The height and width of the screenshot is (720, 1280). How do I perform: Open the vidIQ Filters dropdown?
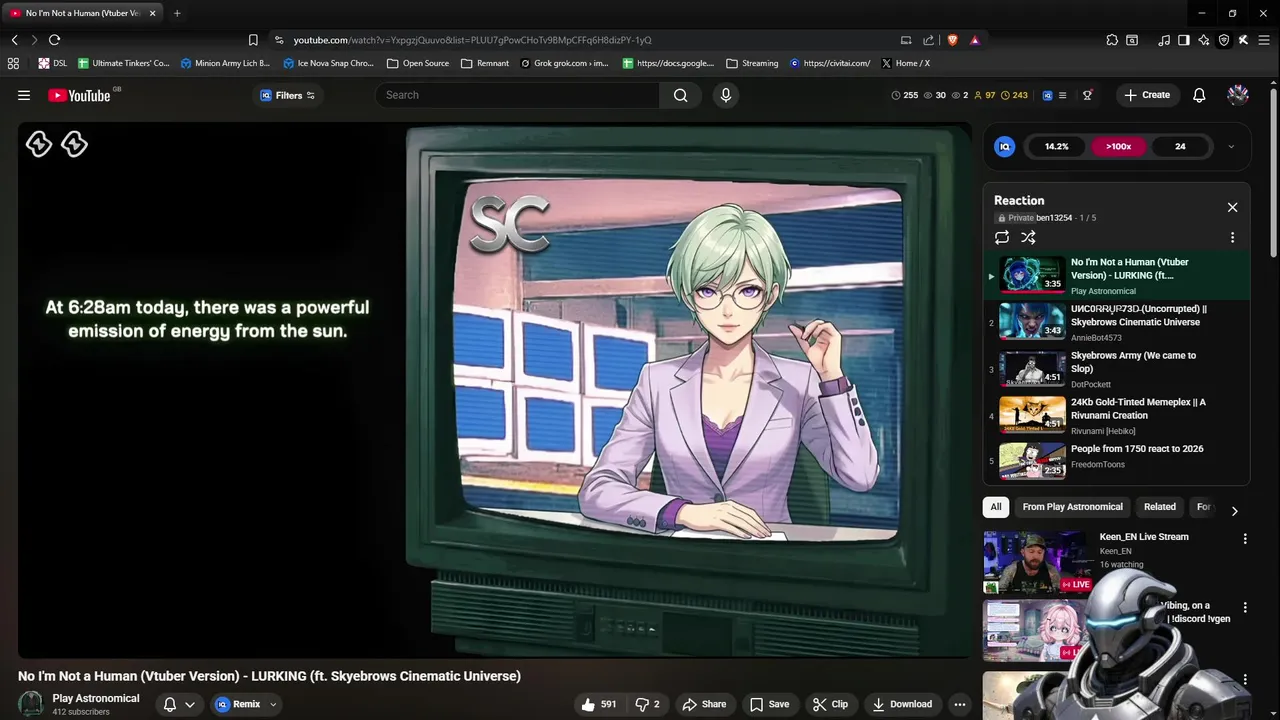288,95
